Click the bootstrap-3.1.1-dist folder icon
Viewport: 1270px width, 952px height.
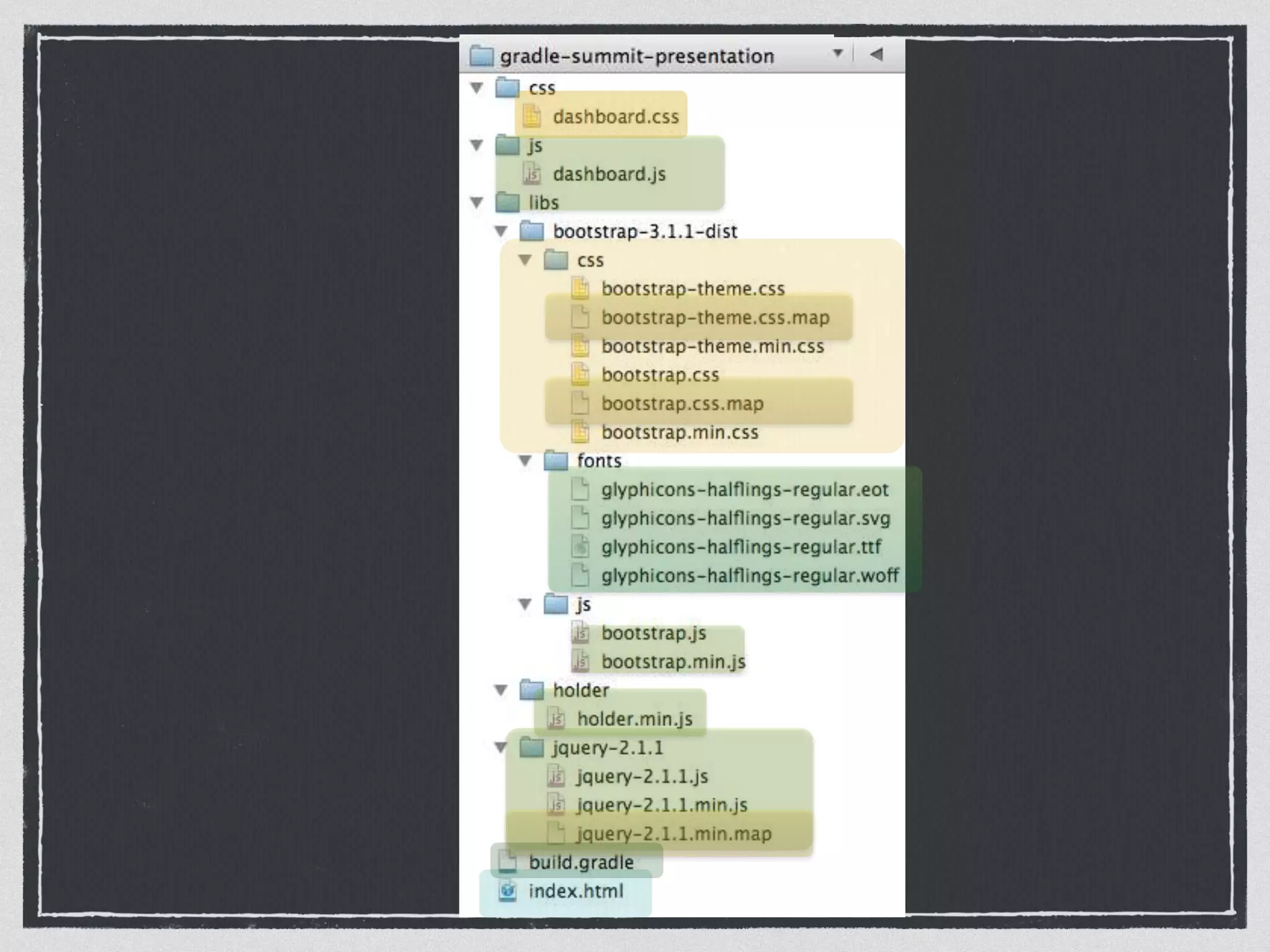tap(531, 231)
